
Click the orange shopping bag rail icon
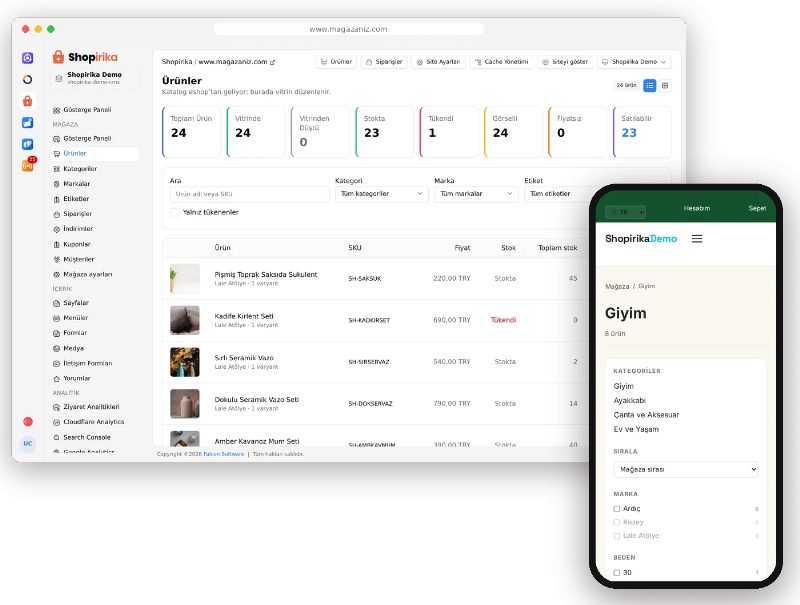28,101
